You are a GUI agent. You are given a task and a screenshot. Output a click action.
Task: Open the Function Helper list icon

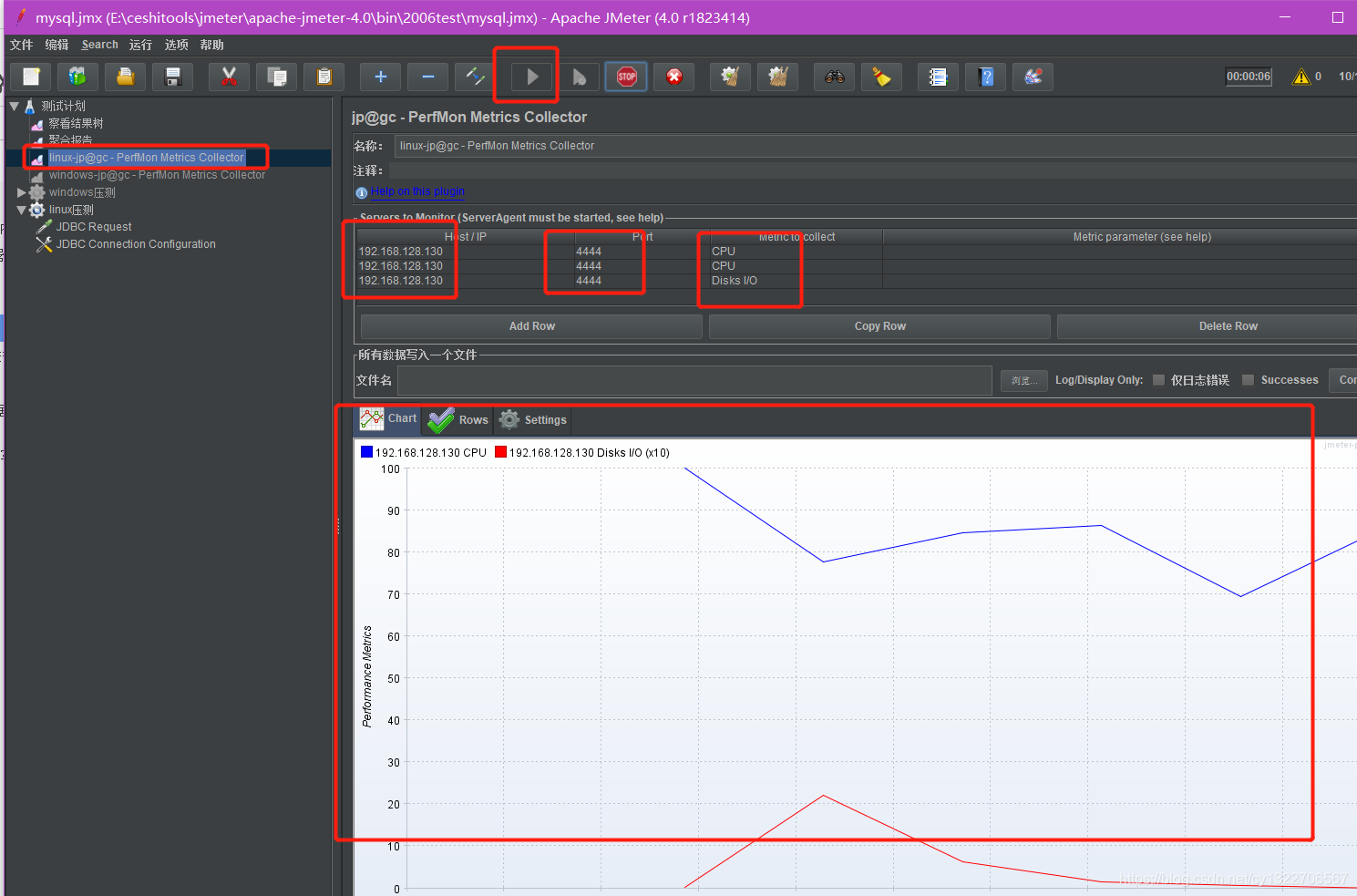939,77
